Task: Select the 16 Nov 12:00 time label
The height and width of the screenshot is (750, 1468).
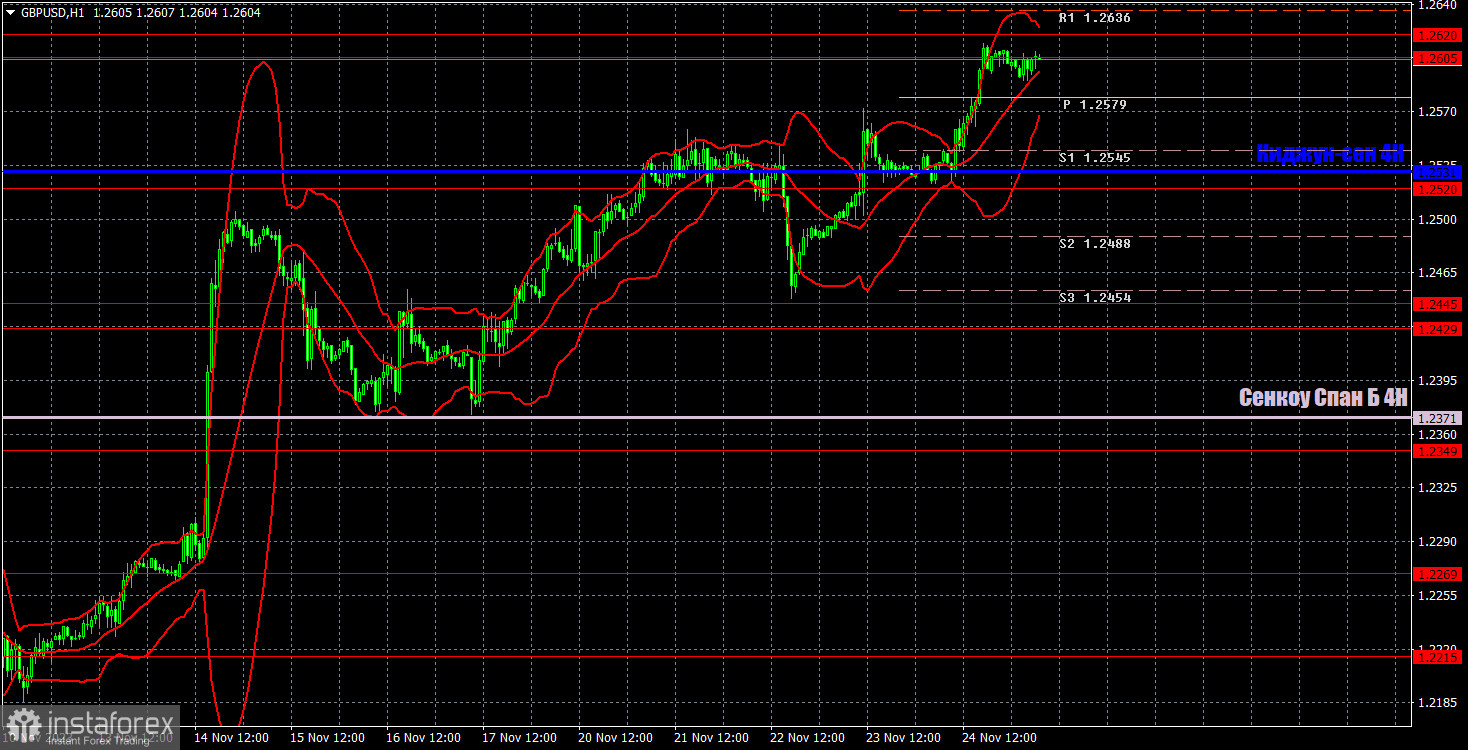Action: click(x=423, y=738)
